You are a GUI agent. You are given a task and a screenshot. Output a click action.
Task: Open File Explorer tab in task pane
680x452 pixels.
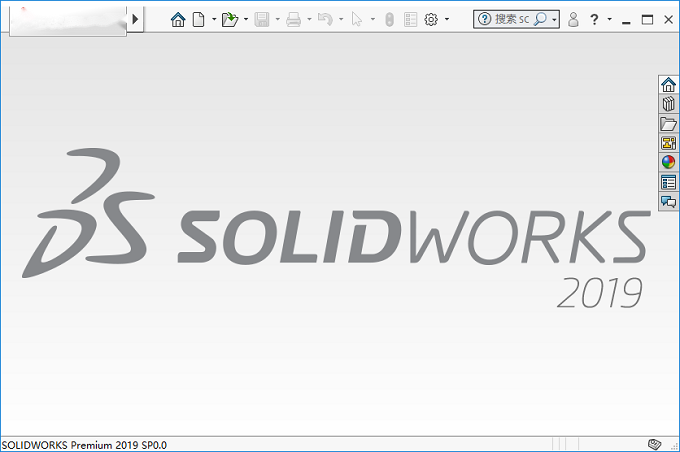[x=668, y=124]
